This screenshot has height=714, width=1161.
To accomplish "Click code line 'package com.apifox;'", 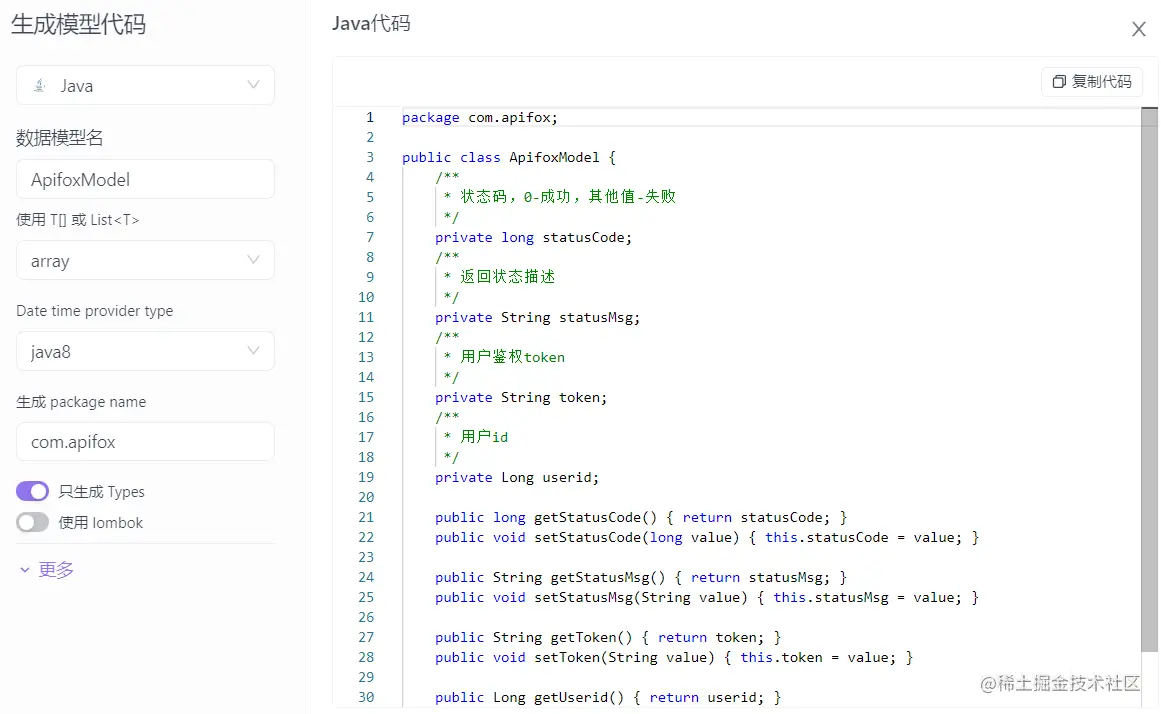I will pos(480,117).
